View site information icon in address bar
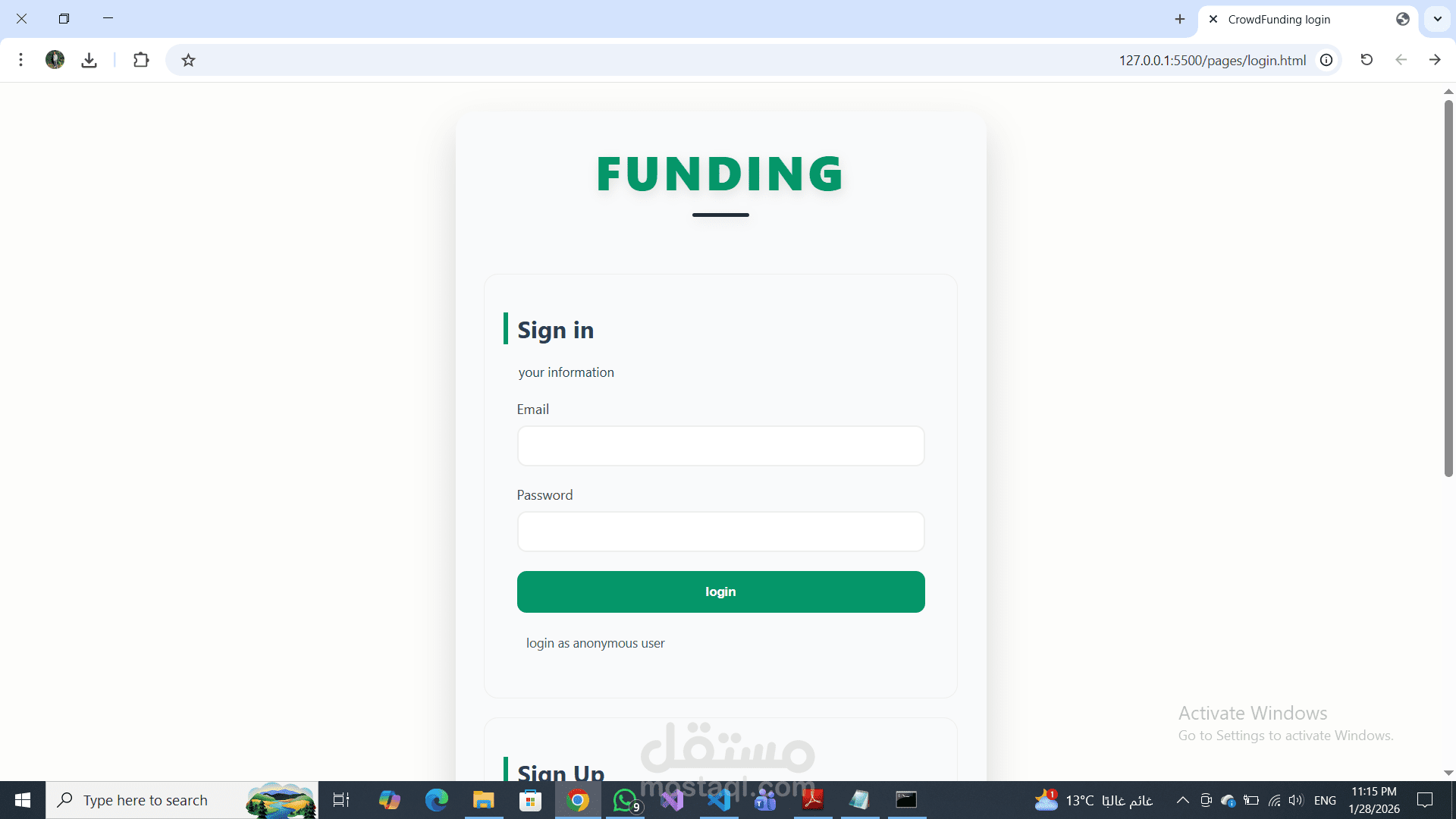1456x819 pixels. 1326,60
